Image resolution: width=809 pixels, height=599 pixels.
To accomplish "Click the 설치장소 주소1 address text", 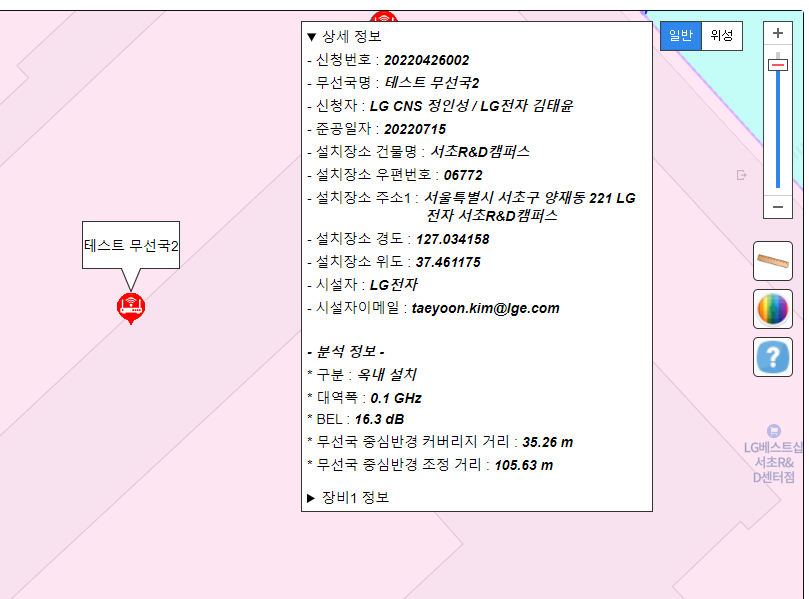I will [529, 206].
